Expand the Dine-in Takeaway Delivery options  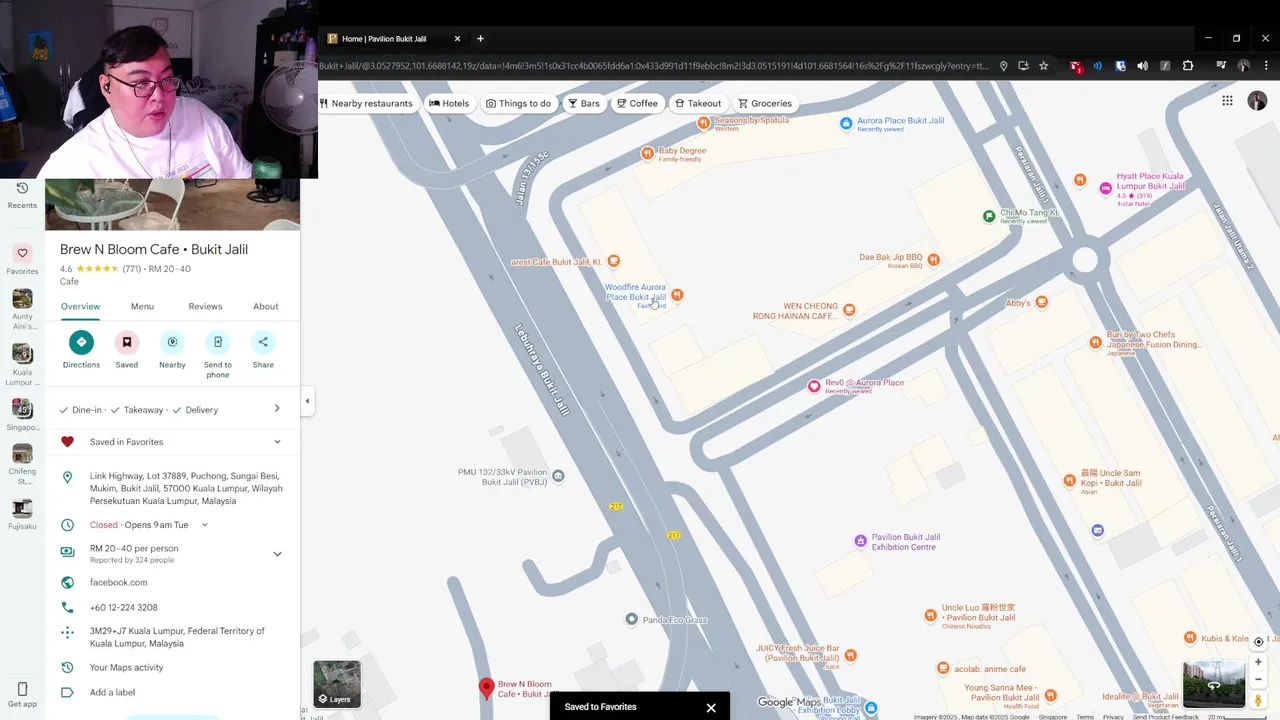[x=277, y=408]
